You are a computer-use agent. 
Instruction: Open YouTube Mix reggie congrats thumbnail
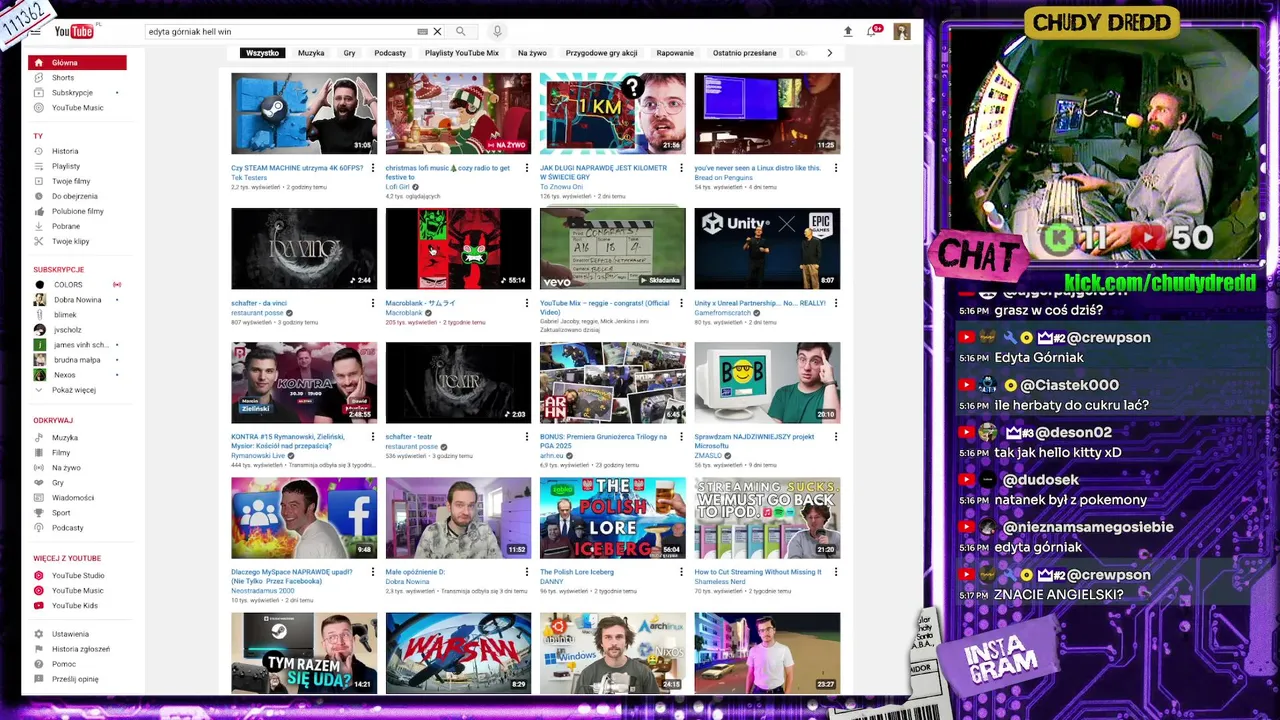point(613,248)
